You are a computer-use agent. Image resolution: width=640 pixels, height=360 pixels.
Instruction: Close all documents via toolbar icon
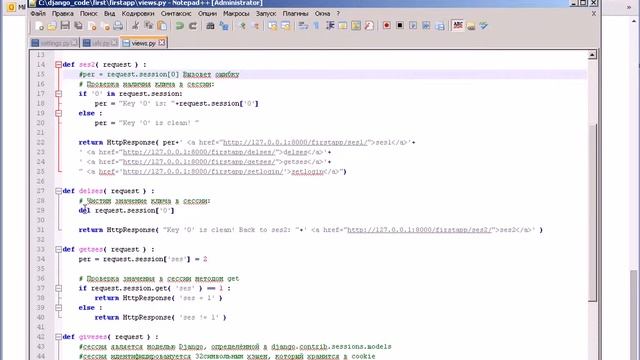pos(105,26)
